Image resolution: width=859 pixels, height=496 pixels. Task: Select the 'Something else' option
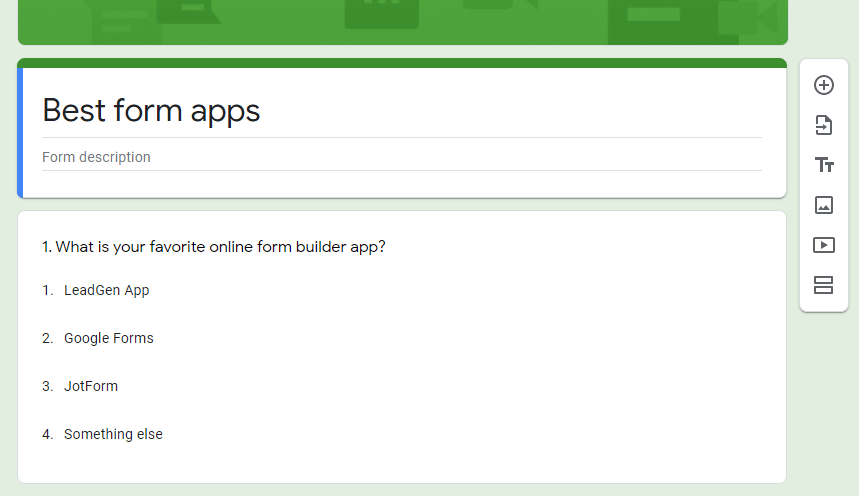(x=113, y=434)
